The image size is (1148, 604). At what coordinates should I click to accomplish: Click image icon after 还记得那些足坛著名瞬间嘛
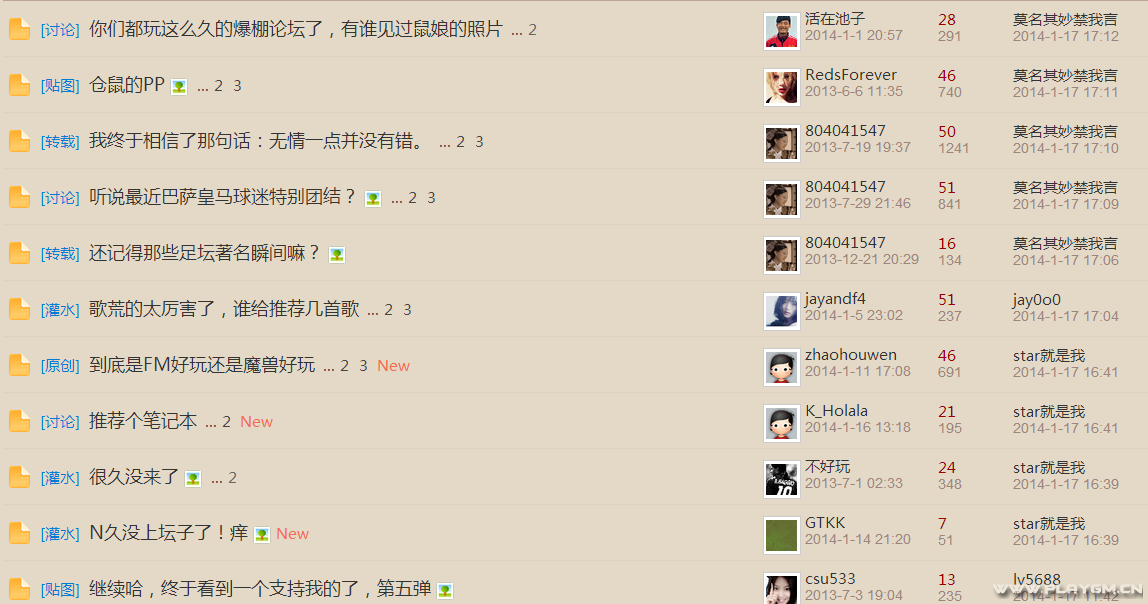click(x=337, y=255)
